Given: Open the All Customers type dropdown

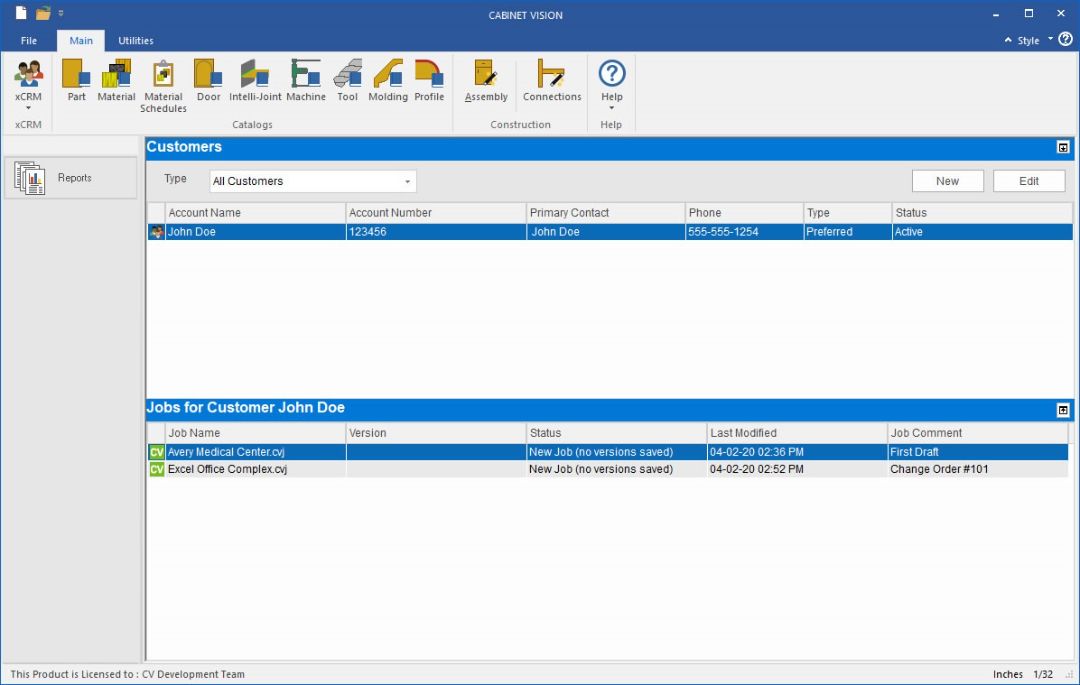Looking at the screenshot, I should (x=313, y=181).
